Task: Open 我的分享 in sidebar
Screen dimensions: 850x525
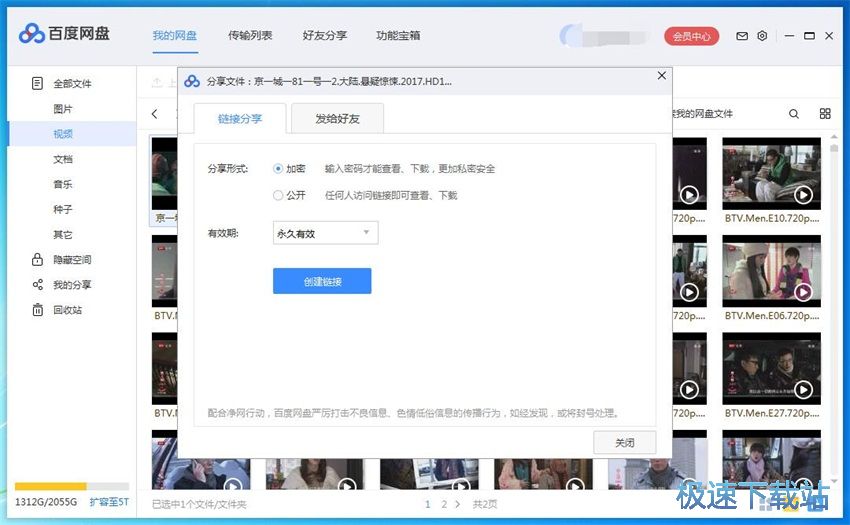Action: [x=72, y=285]
